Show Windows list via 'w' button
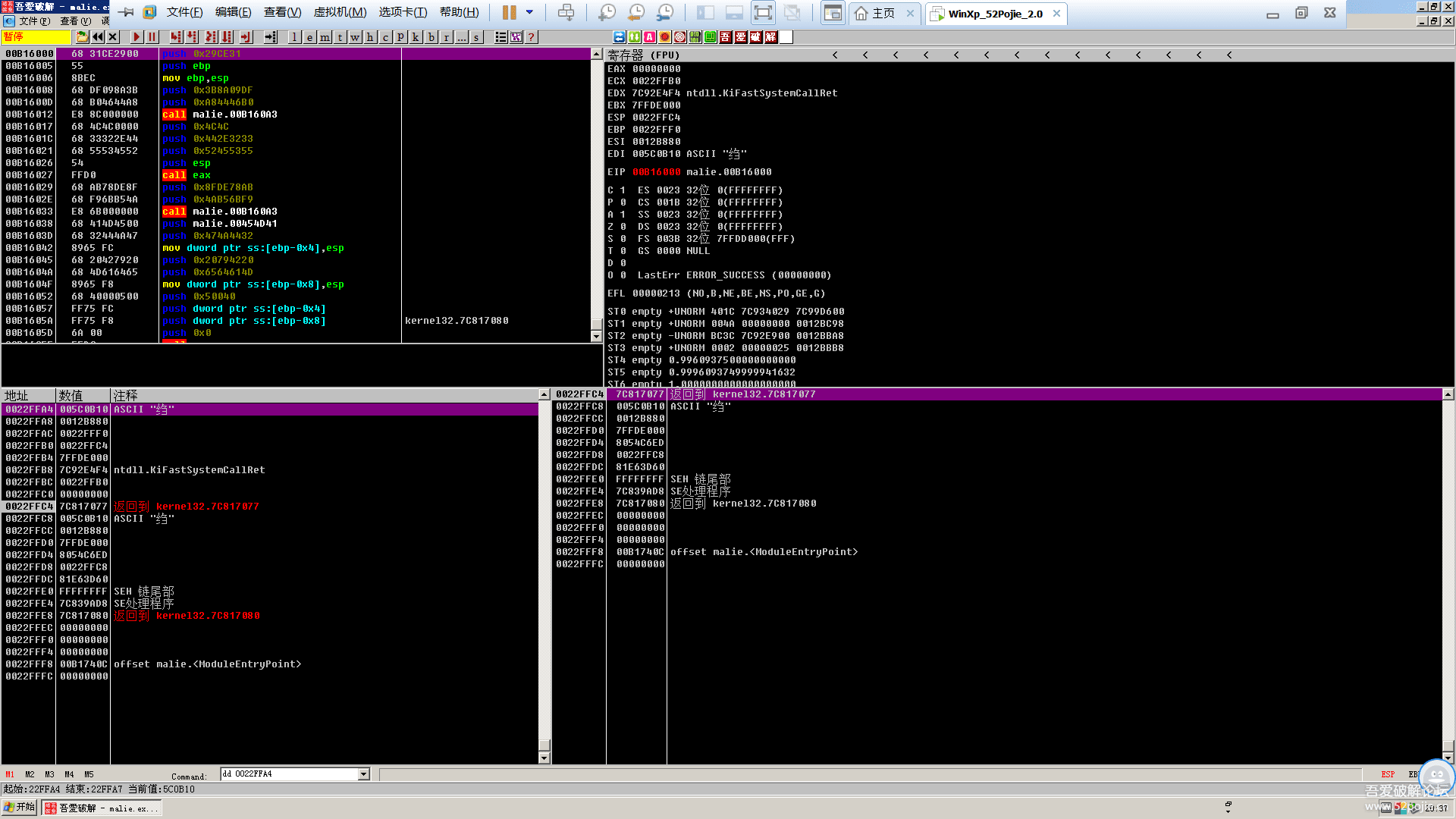The width and height of the screenshot is (1456, 819). 355,37
